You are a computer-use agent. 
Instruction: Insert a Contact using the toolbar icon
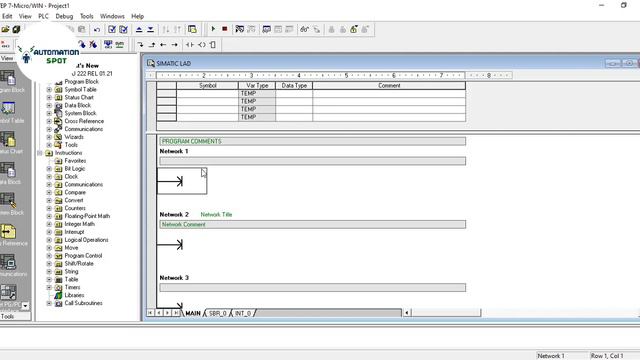tap(190, 45)
